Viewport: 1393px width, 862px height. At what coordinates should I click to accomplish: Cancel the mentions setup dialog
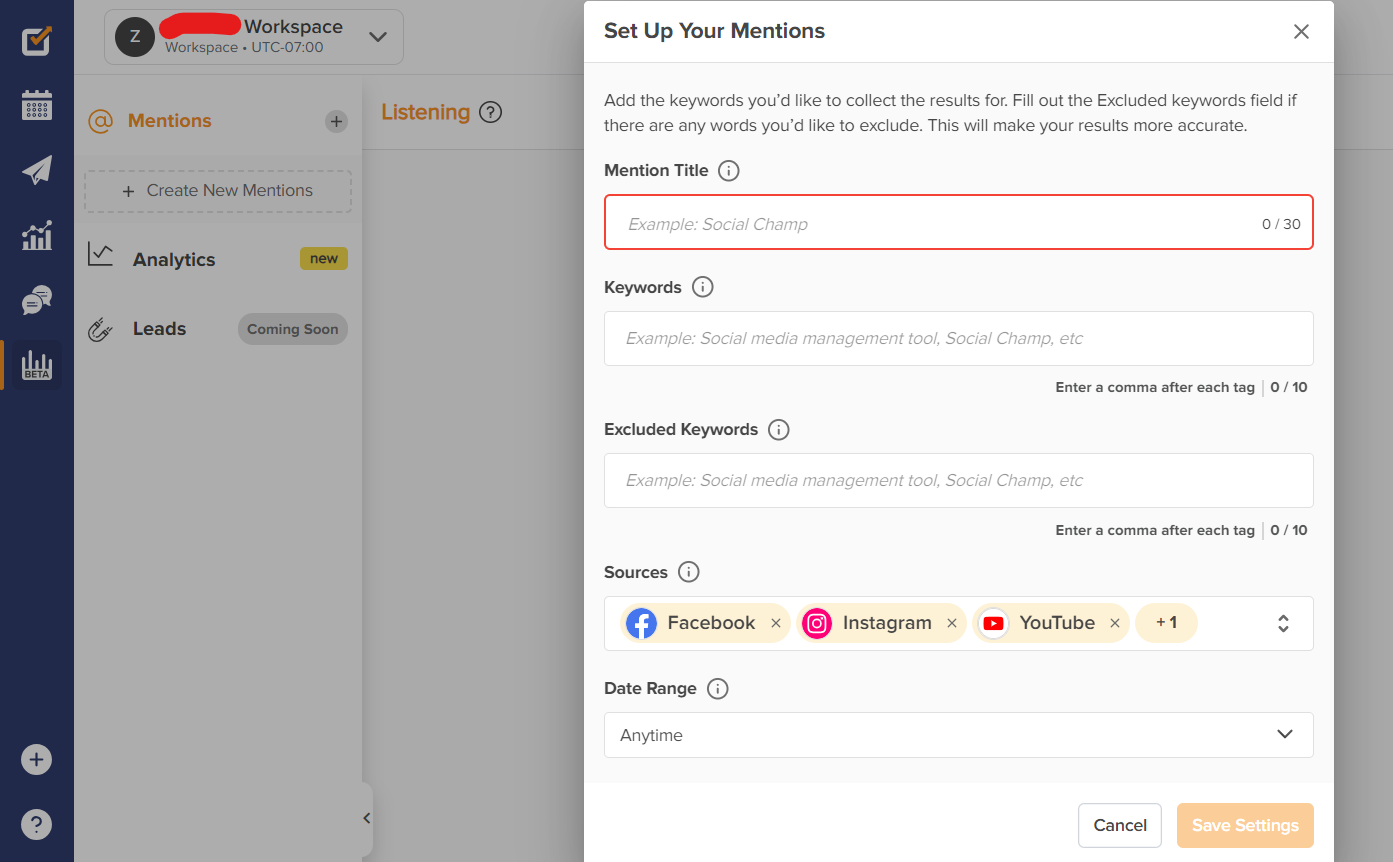click(1119, 825)
